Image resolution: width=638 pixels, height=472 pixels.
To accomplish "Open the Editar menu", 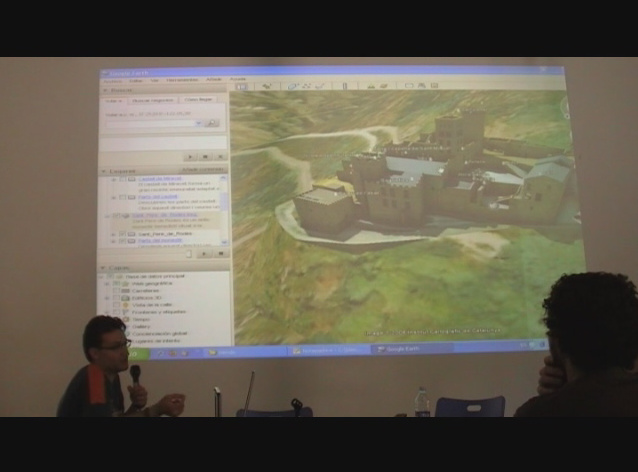I will pos(136,81).
